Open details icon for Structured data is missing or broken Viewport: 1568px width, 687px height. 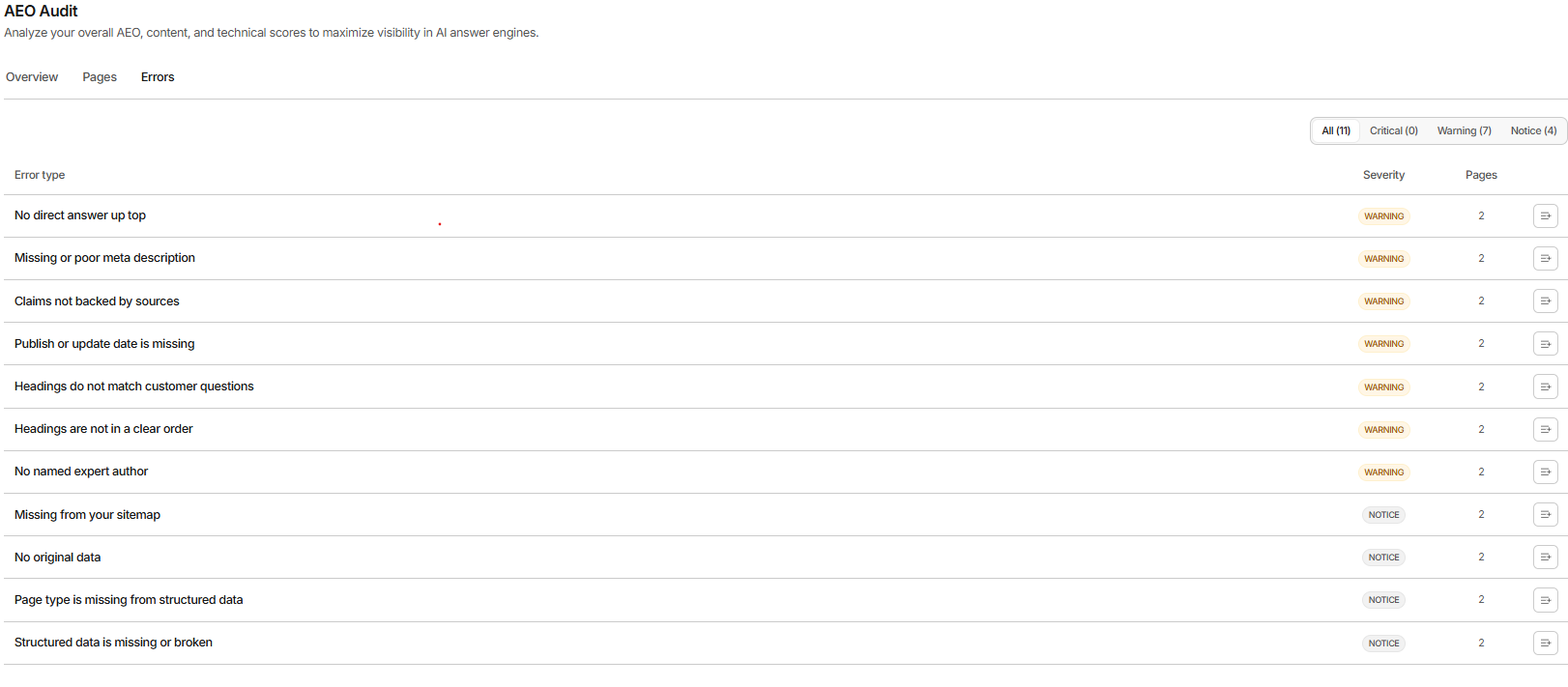tap(1545, 643)
